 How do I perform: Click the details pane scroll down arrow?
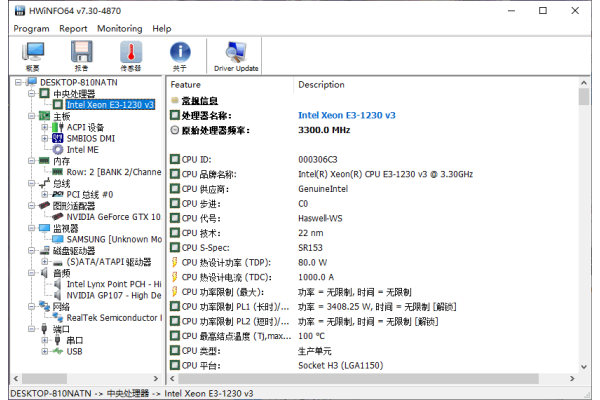pos(584,367)
